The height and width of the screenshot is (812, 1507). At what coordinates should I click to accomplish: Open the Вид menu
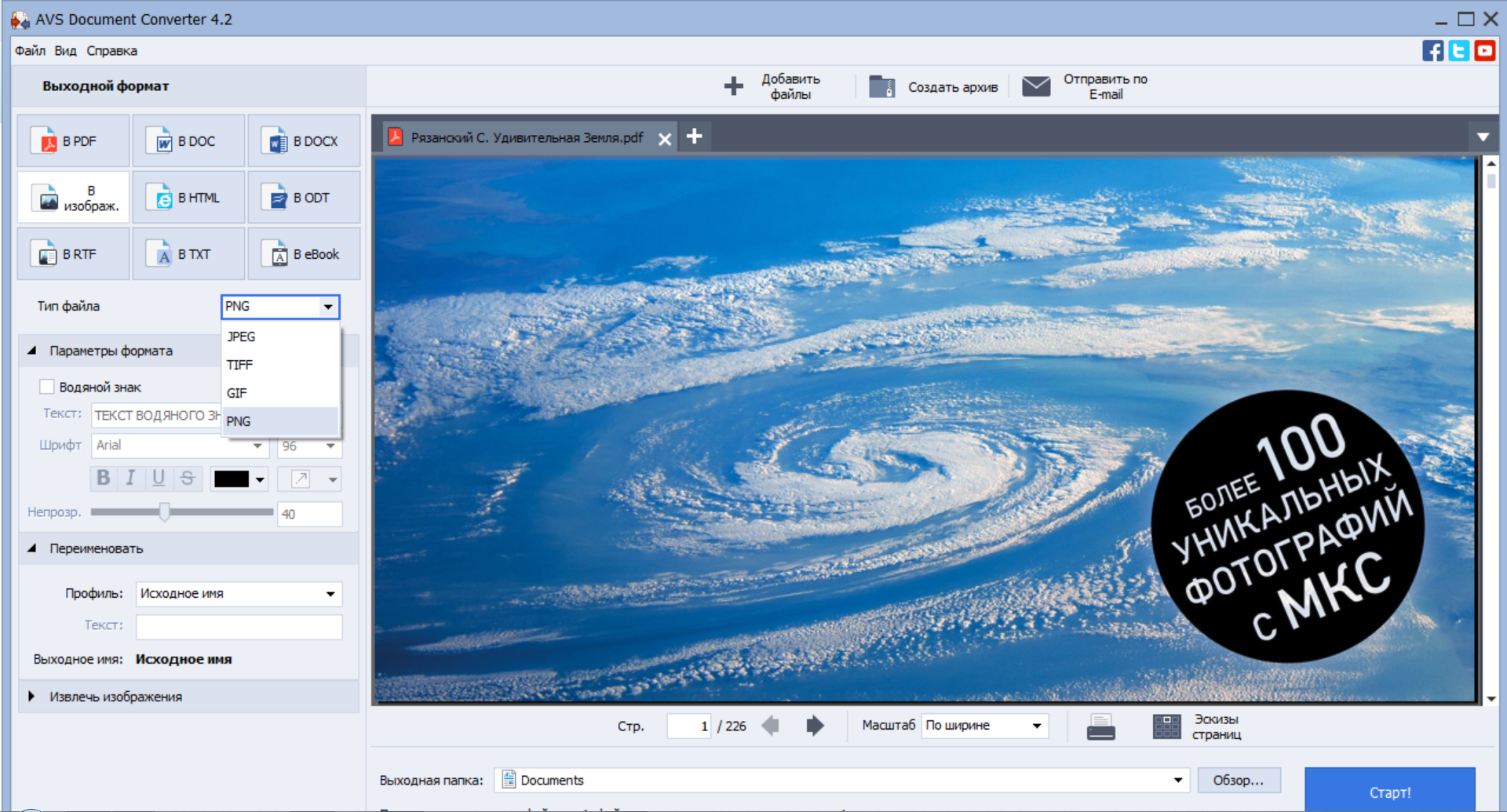tap(65, 51)
